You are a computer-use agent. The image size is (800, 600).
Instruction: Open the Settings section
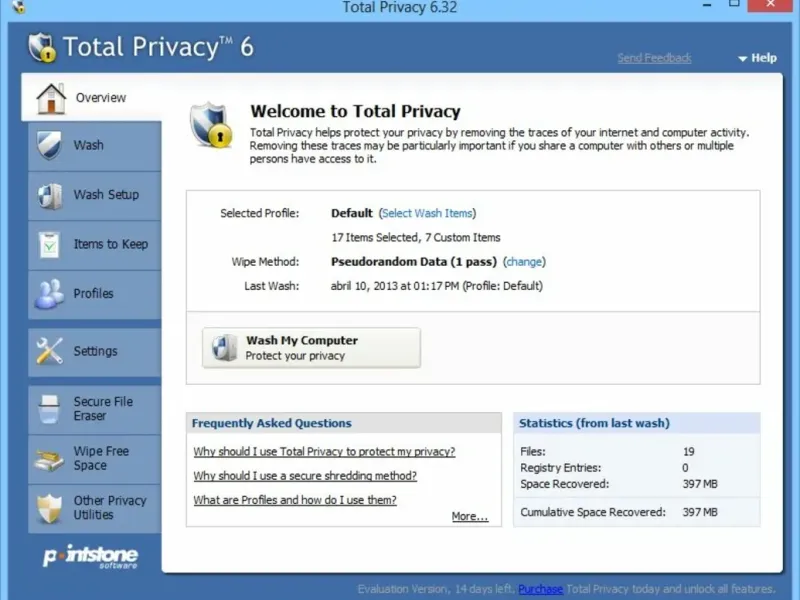[95, 352]
